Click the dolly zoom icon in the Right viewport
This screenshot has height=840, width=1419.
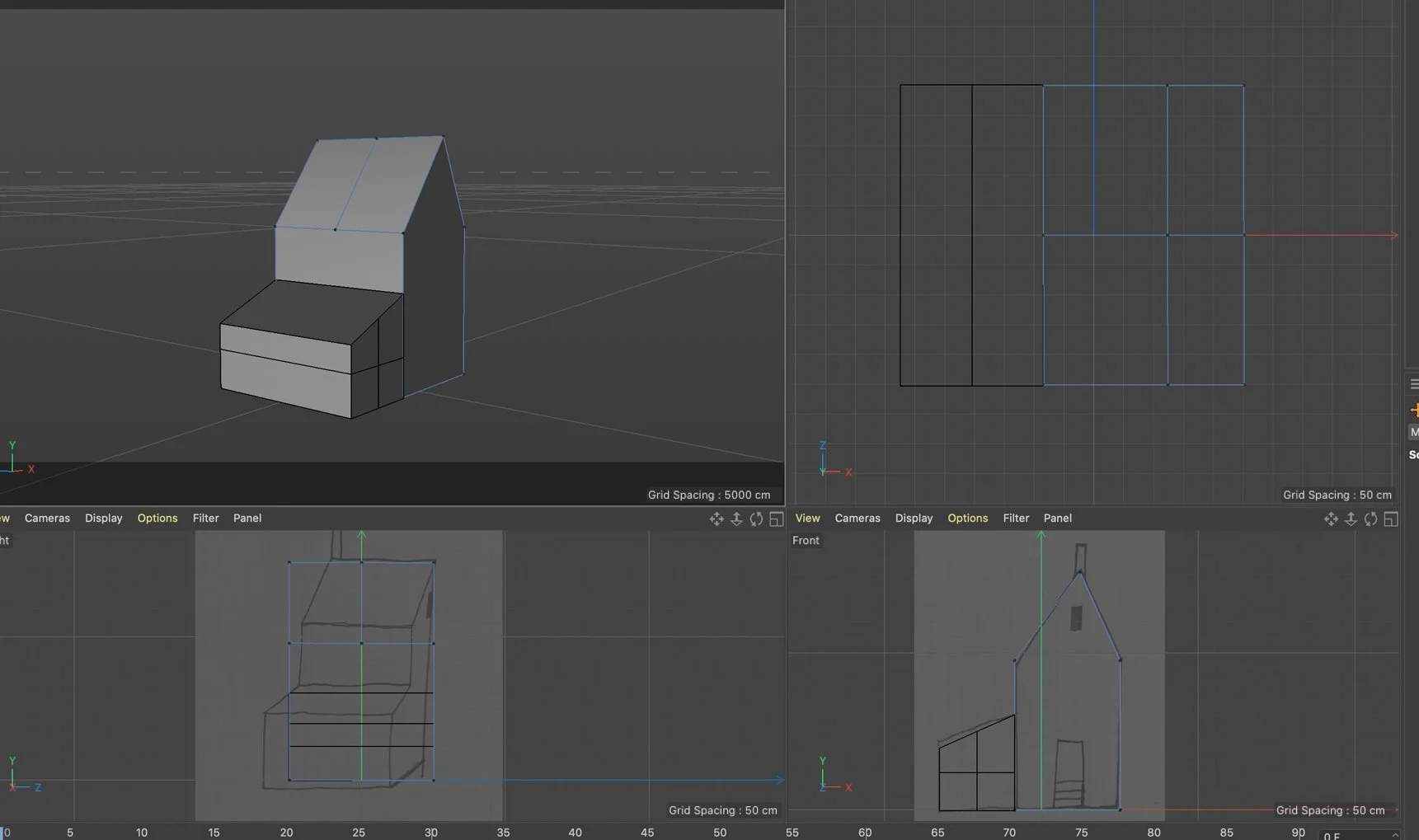click(x=736, y=519)
